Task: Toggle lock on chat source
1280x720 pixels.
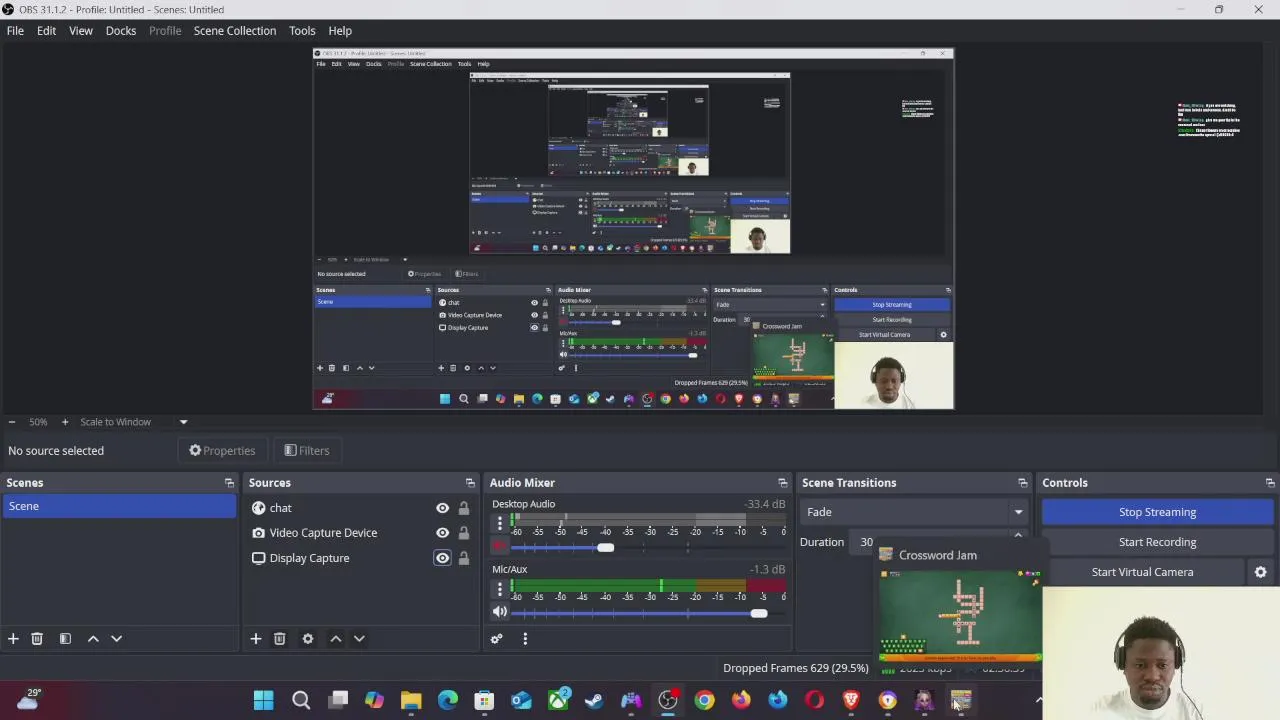Action: pyautogui.click(x=464, y=508)
